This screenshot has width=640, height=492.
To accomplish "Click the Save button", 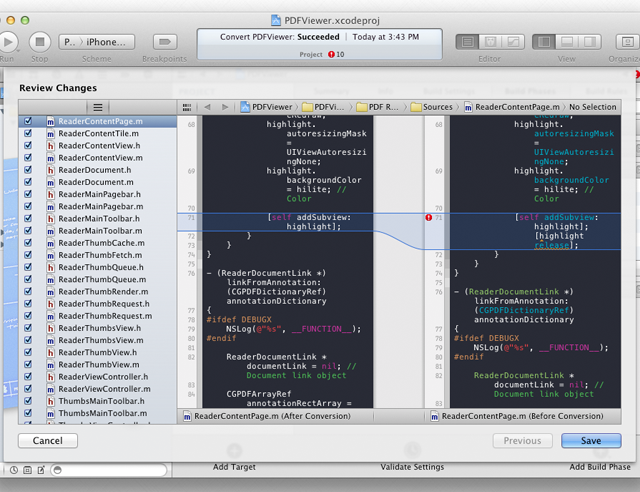I will click(591, 441).
